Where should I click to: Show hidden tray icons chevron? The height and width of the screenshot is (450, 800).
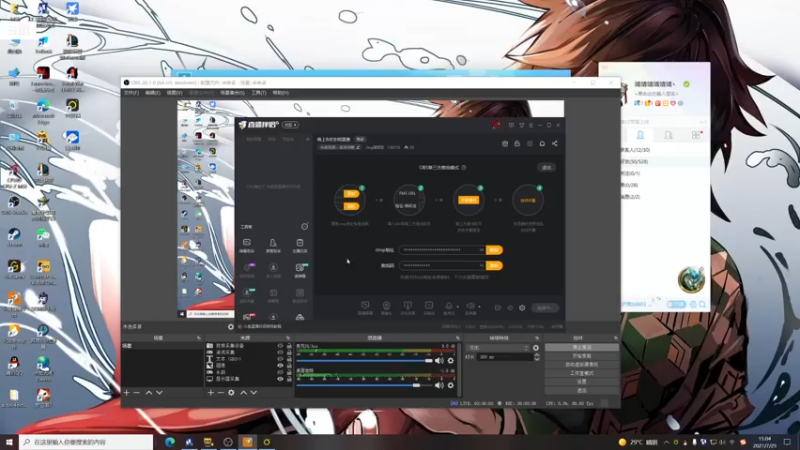pyautogui.click(x=666, y=442)
